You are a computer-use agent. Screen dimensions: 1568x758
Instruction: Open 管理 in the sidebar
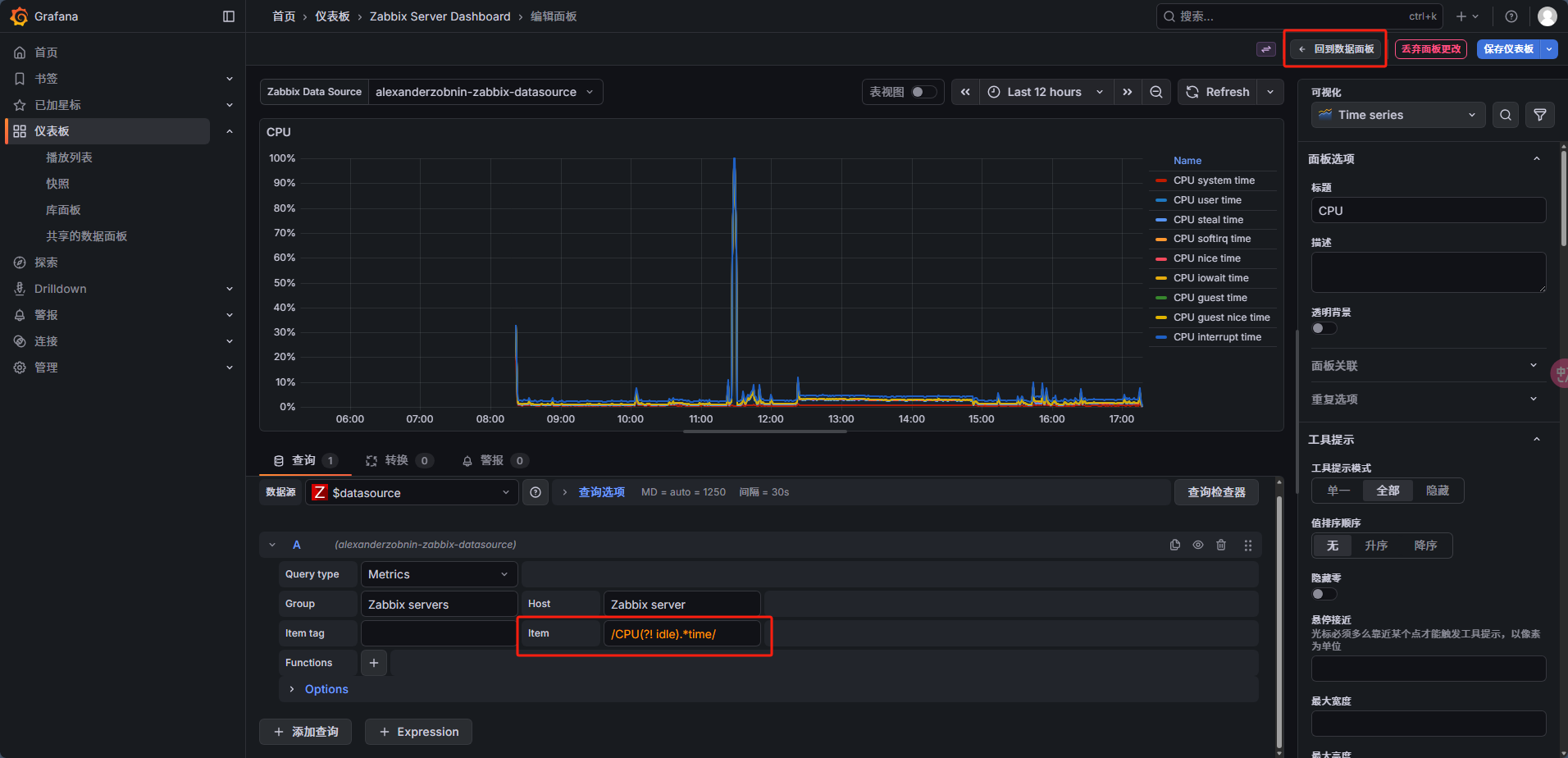(x=46, y=368)
